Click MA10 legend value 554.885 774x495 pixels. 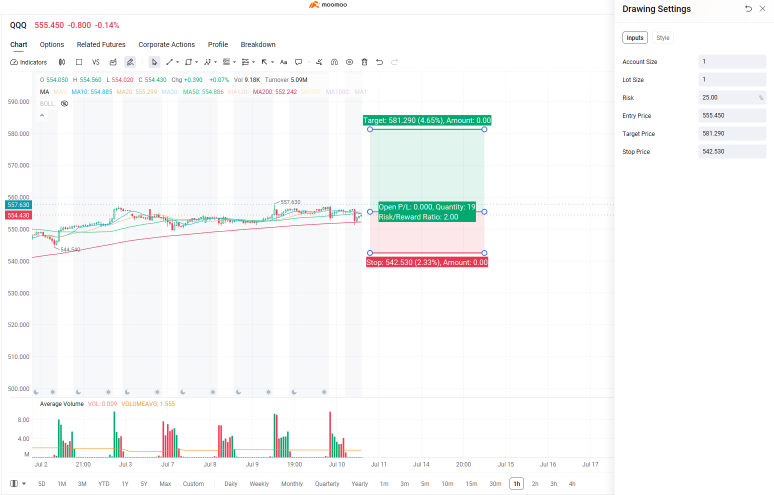(92, 92)
